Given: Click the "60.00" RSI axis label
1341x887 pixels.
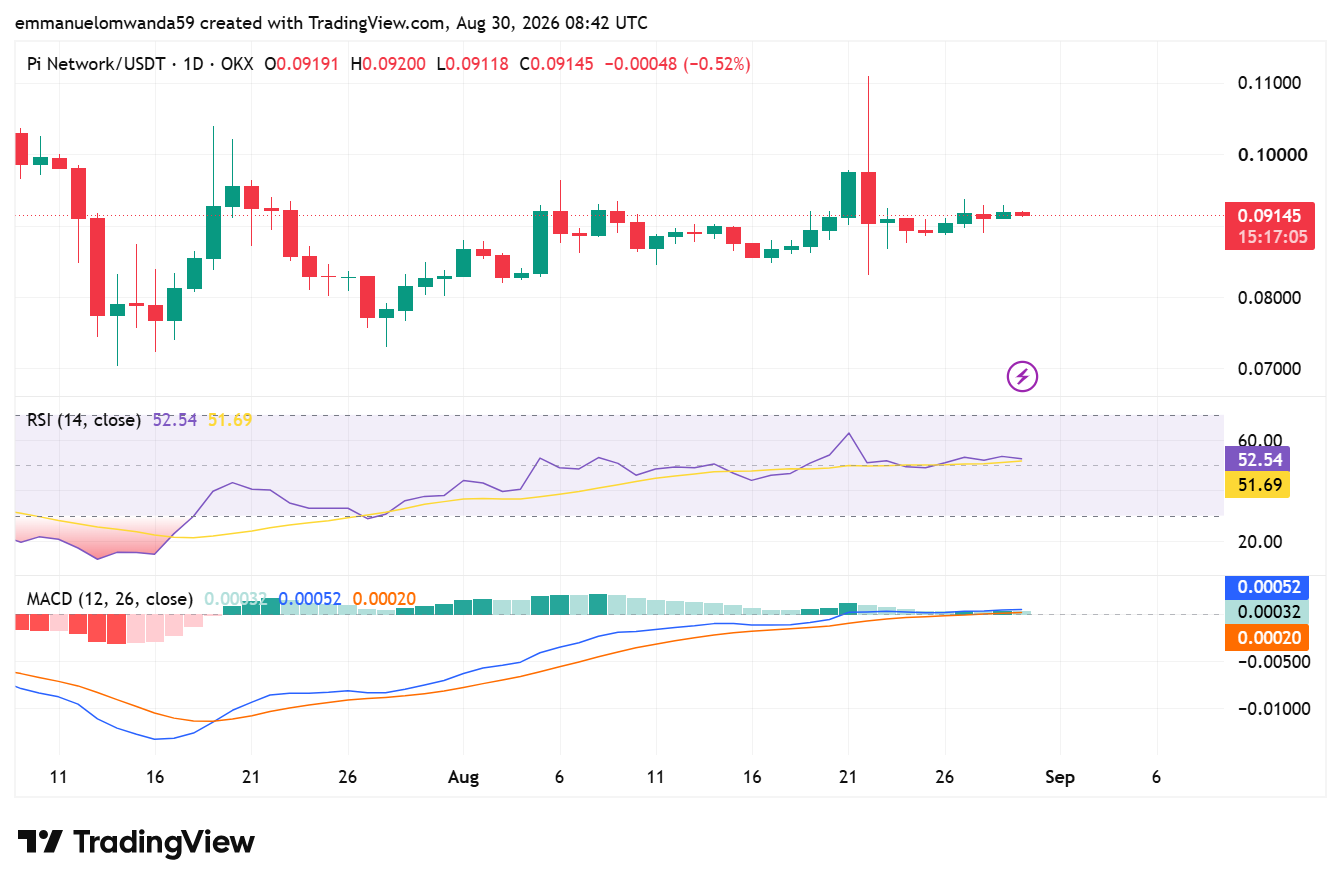Looking at the screenshot, I should [1259, 440].
